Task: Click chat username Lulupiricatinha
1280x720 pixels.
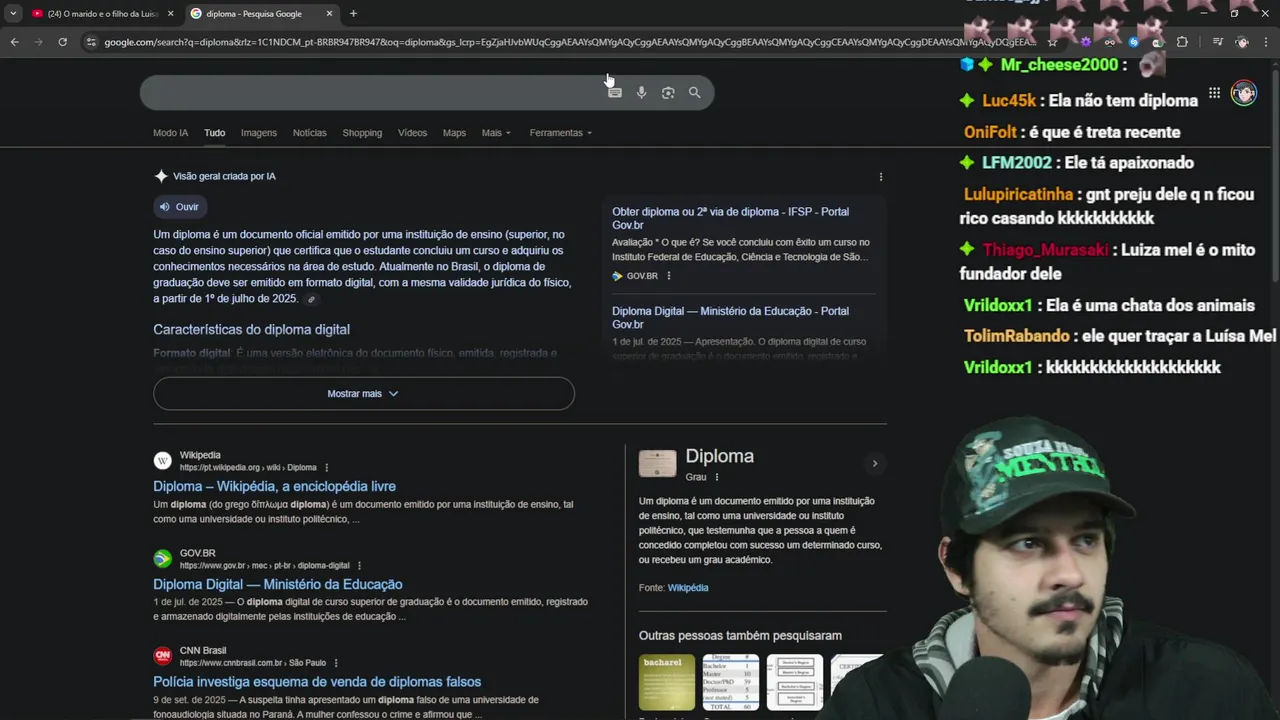Action: point(1018,195)
